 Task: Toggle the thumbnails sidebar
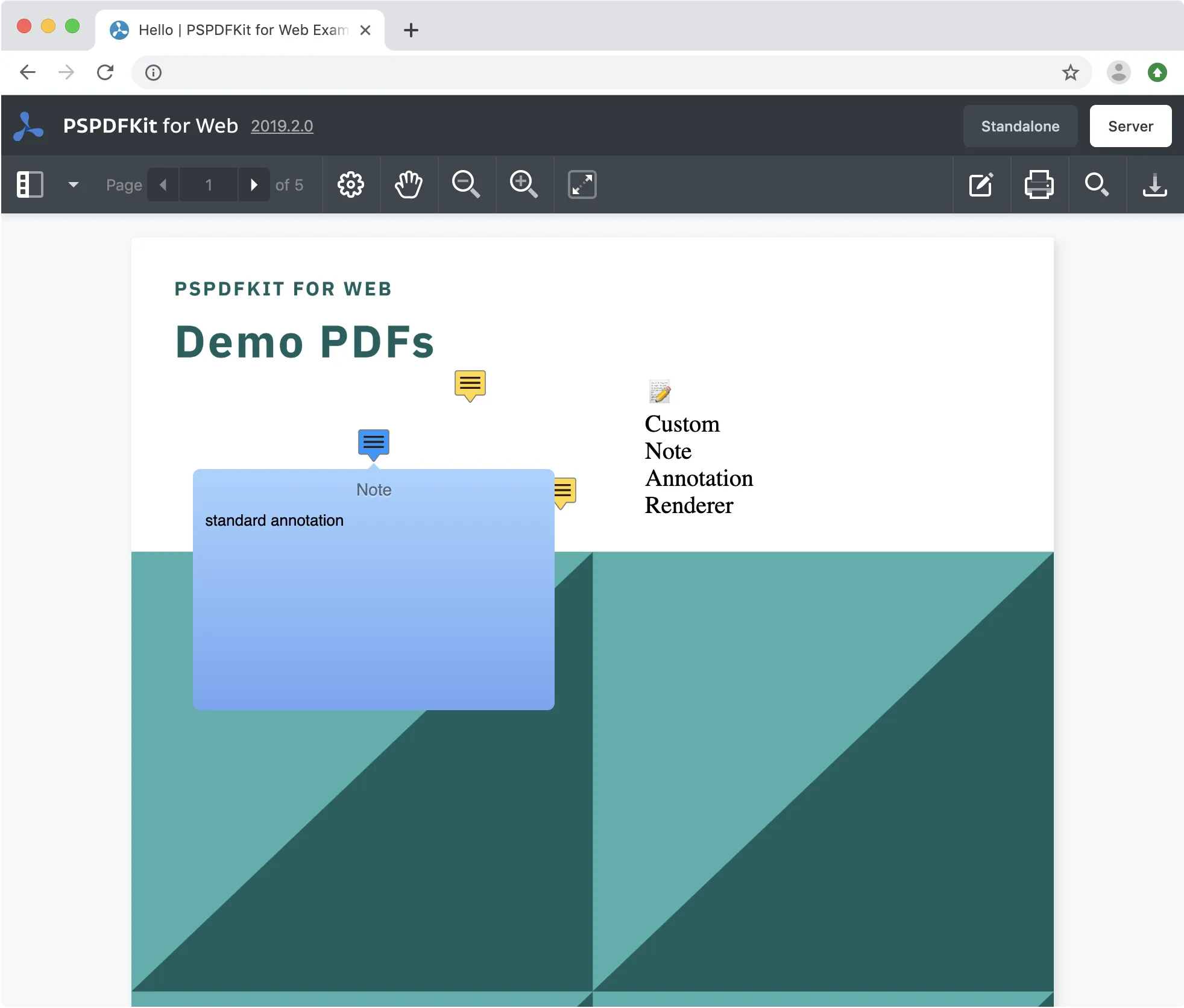pos(31,184)
